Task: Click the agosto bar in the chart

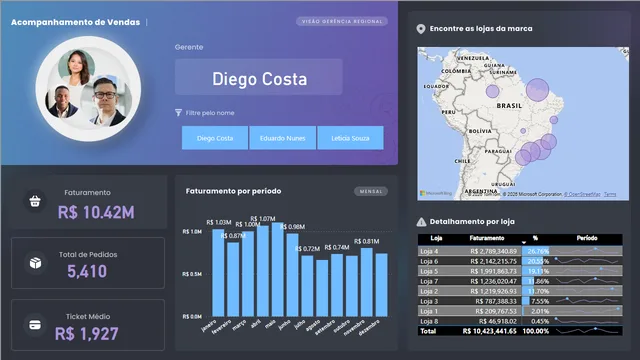Action: click(322, 288)
